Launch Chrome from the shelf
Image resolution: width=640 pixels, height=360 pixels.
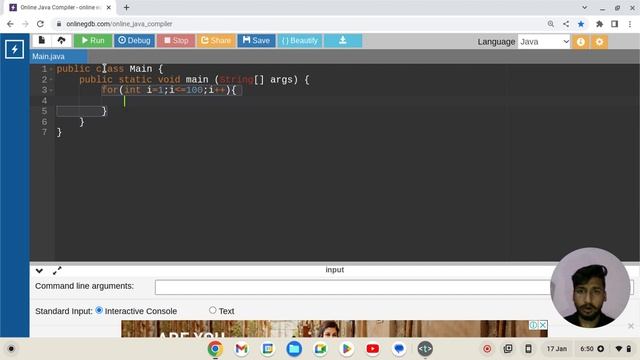[215, 349]
